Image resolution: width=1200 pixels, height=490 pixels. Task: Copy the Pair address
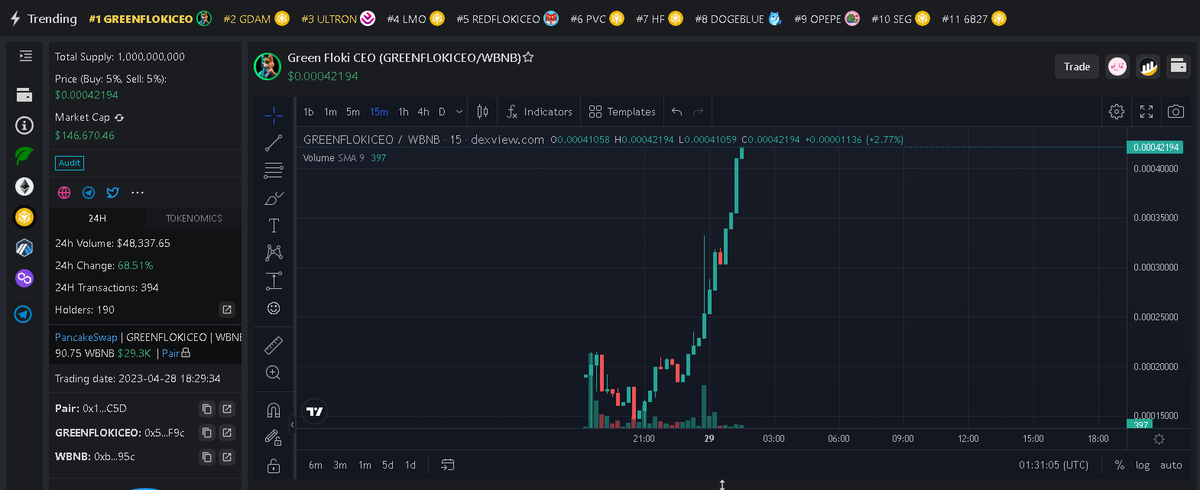click(x=207, y=409)
